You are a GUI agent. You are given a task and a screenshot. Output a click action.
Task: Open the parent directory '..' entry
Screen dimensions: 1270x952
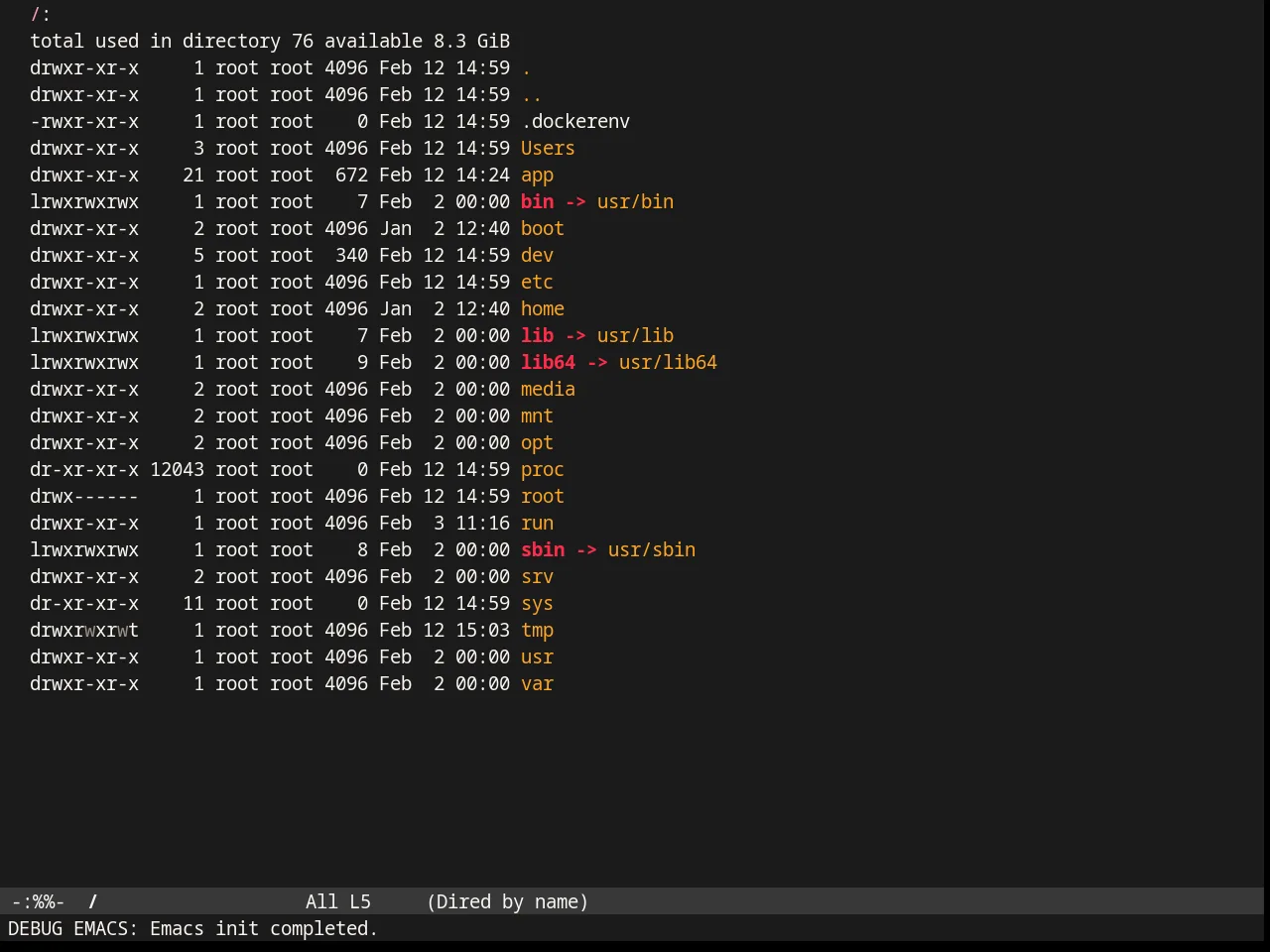pyautogui.click(x=532, y=94)
